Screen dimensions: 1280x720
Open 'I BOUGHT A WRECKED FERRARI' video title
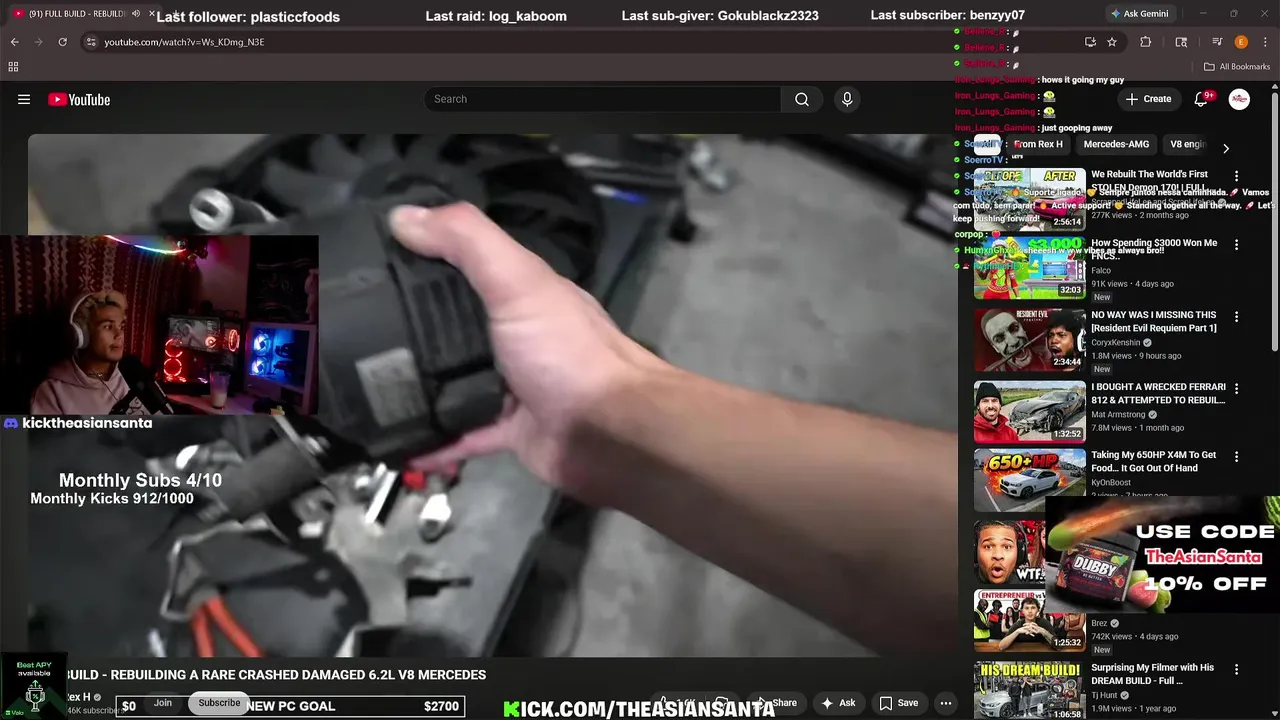pos(1158,394)
